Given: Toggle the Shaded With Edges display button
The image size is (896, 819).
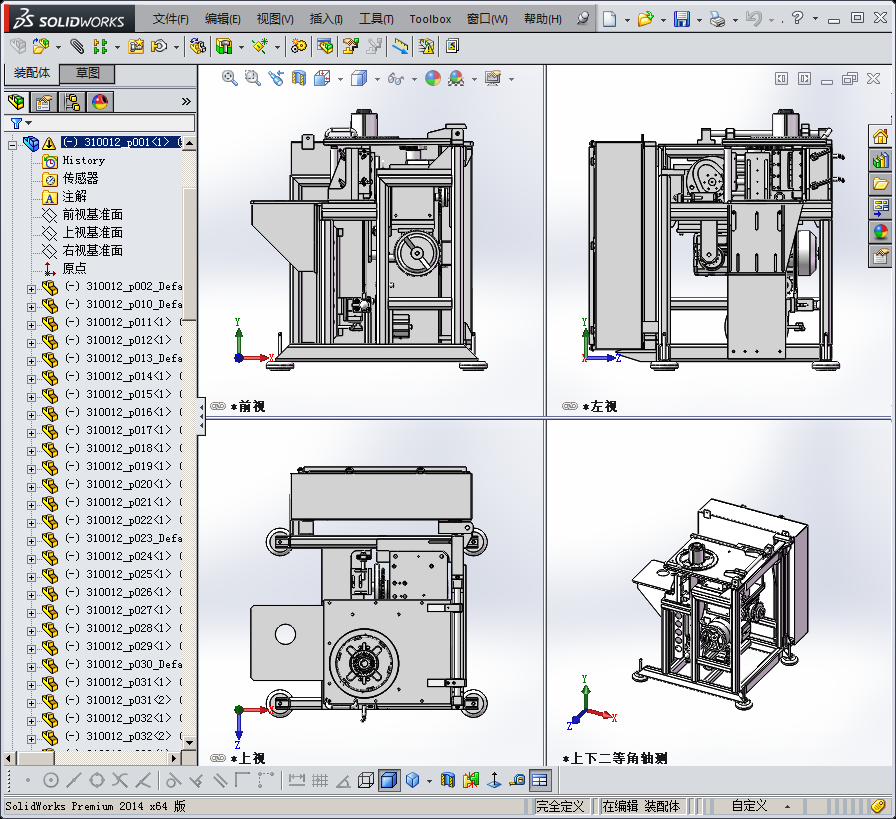Looking at the screenshot, I should point(389,780).
